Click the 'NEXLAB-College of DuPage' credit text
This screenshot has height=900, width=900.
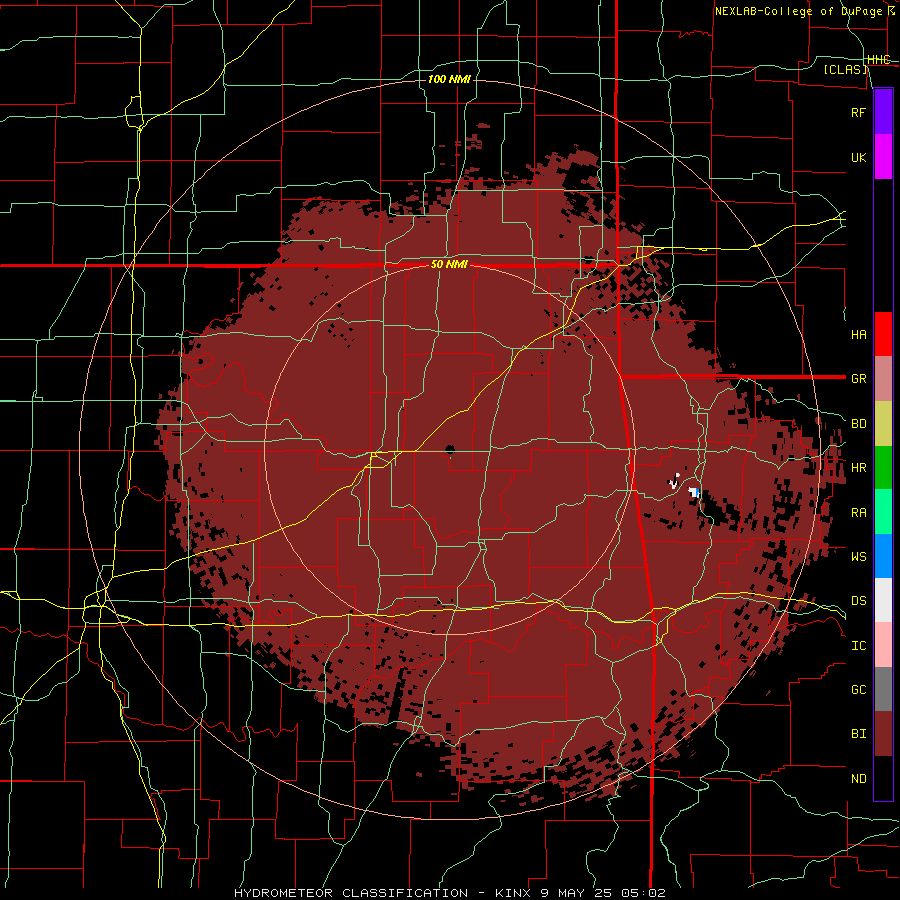801,11
